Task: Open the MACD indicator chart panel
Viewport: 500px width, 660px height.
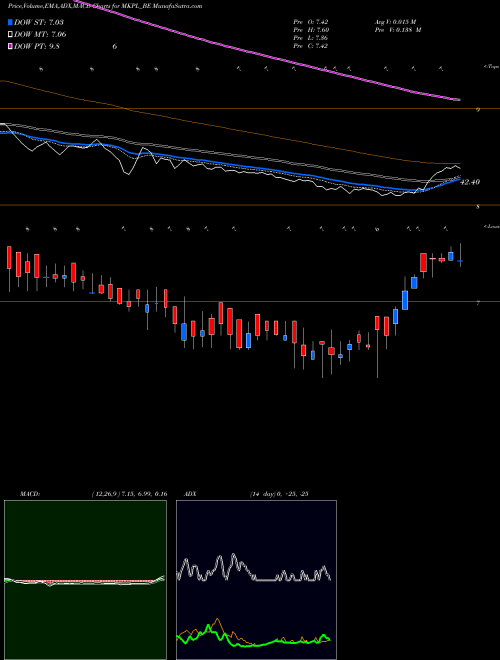Action: (x=85, y=580)
